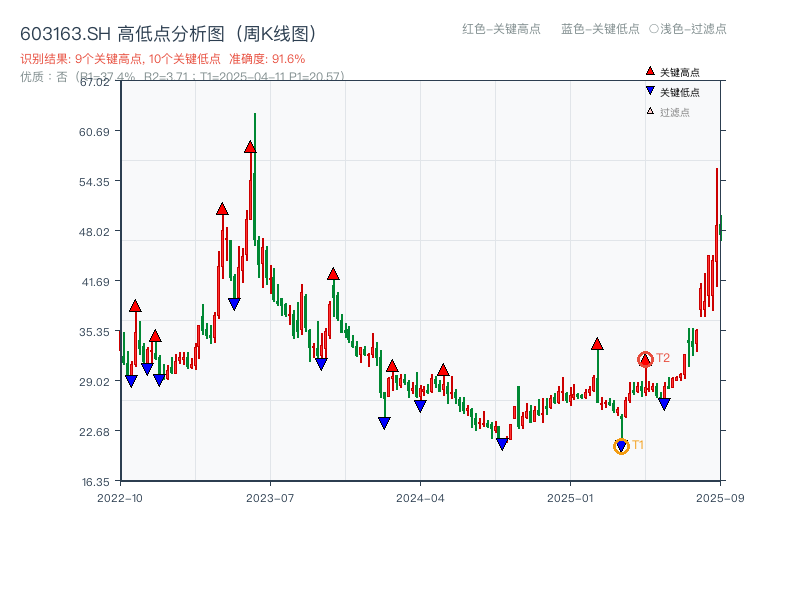Click the T1 orange circled low-point marker
Screen dimensions: 800x600
point(620,445)
